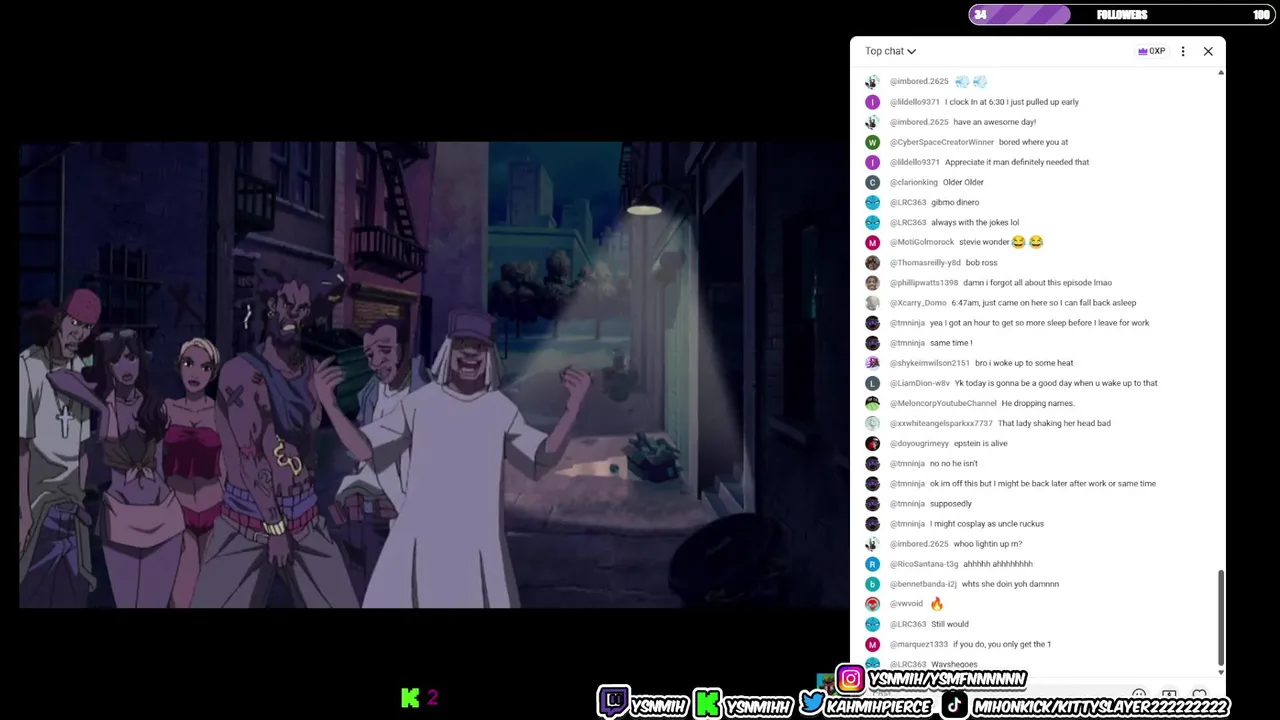Open username @phillipwatts1398
1280x720 pixels.
(x=924, y=283)
